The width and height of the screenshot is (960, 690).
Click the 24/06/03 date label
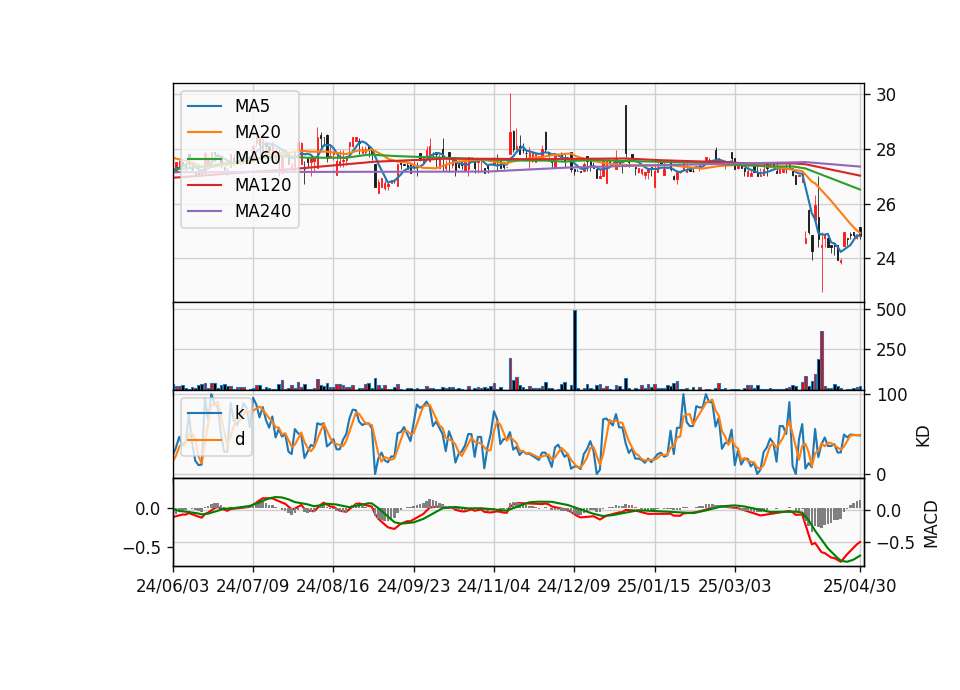(x=173, y=586)
